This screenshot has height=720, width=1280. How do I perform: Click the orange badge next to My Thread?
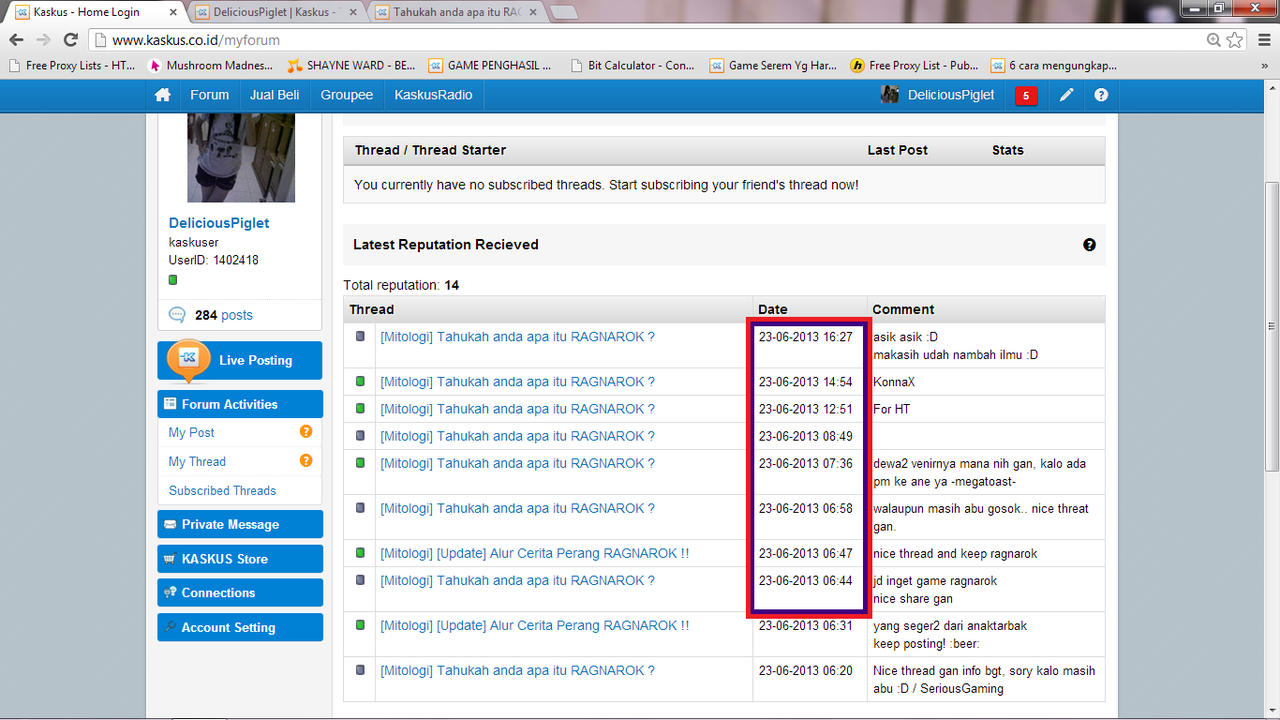point(306,461)
